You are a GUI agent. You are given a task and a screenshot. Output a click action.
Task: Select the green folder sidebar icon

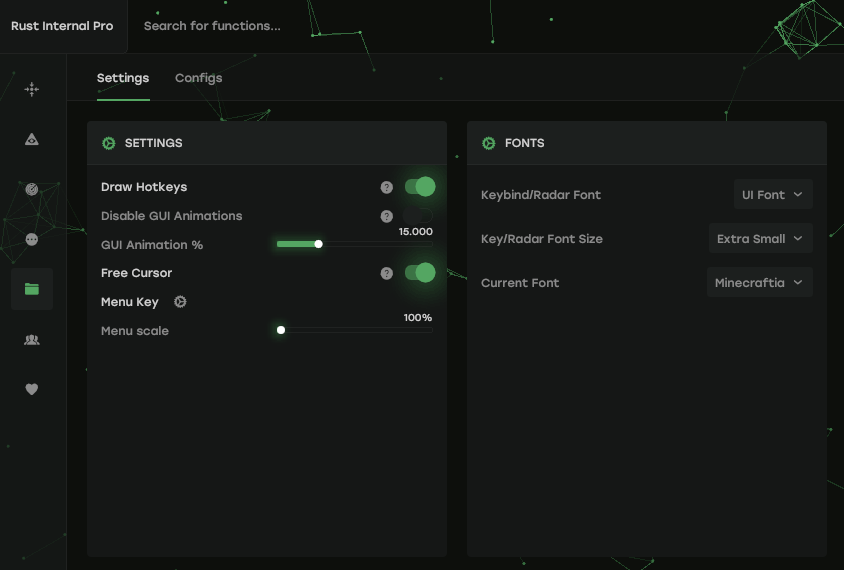point(32,289)
